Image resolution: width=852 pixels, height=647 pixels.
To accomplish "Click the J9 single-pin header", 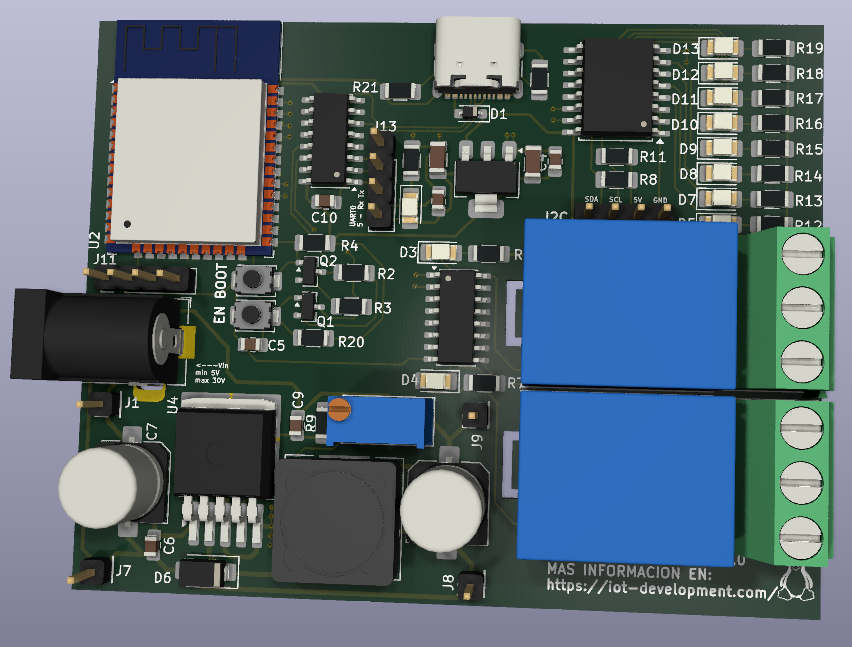I will (x=473, y=416).
